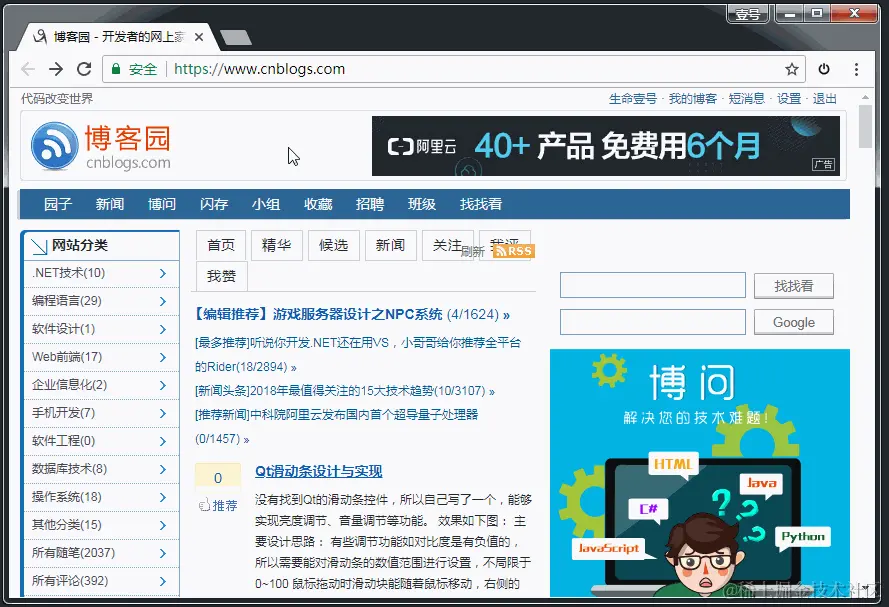
Task: Click the Google search button
Action: pyautogui.click(x=794, y=322)
